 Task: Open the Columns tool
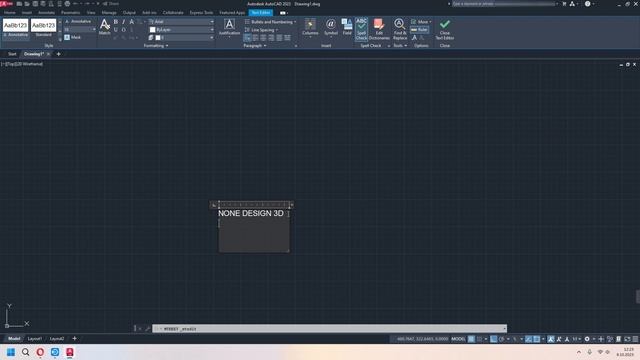(x=310, y=27)
